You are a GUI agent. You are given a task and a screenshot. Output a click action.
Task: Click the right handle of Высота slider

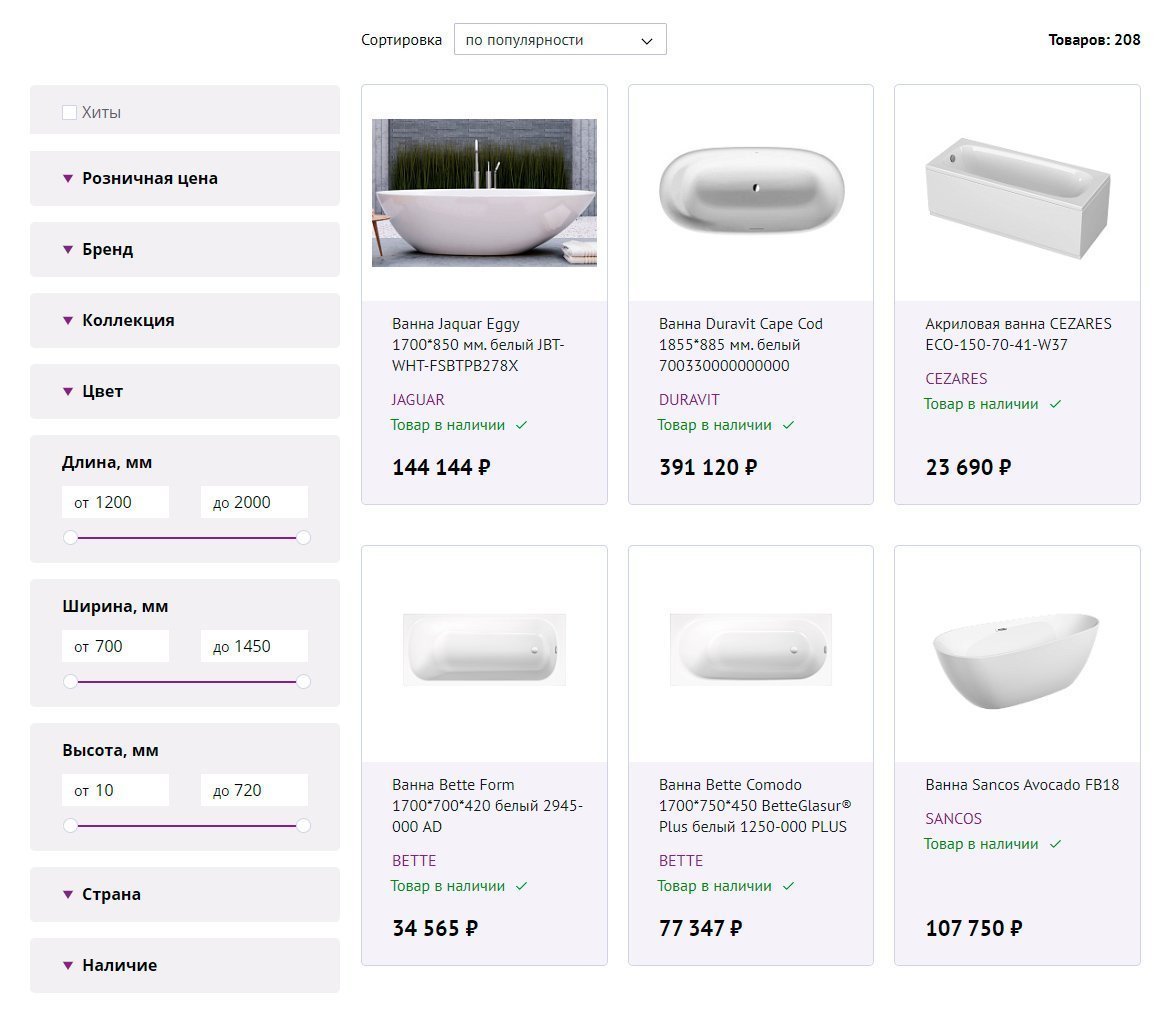click(304, 826)
